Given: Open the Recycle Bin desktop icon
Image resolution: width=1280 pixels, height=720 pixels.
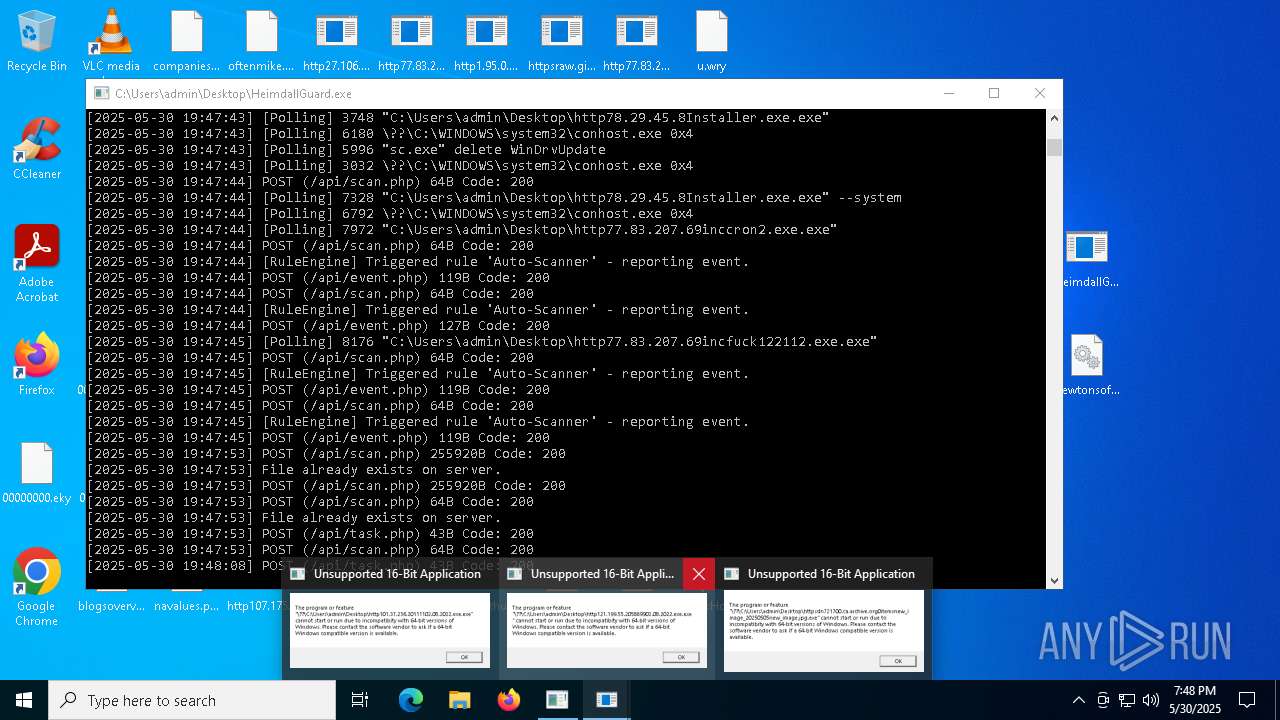Looking at the screenshot, I should point(37,42).
